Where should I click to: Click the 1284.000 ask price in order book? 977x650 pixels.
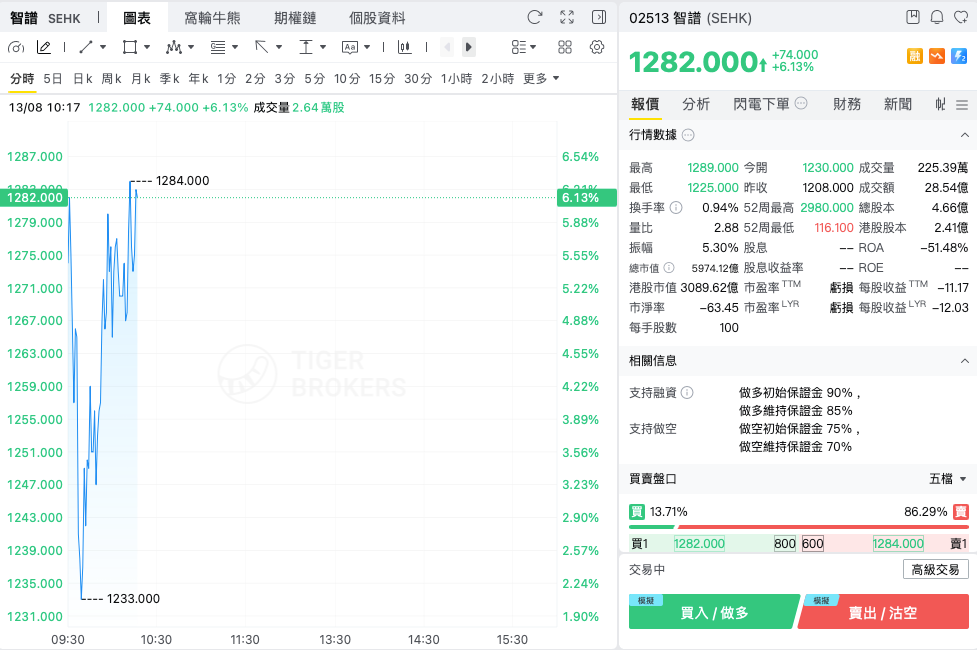(x=898, y=543)
